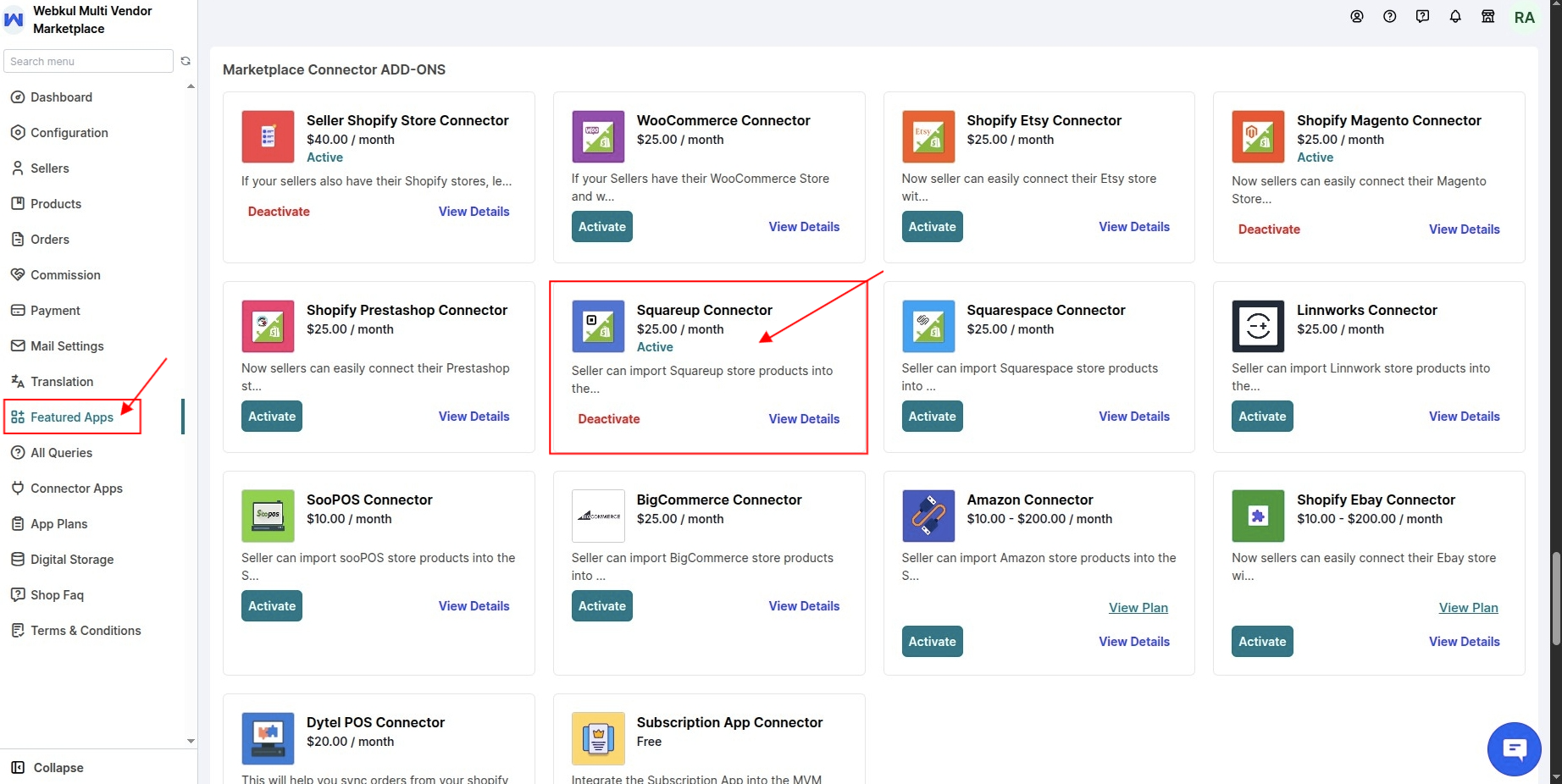Open Featured Apps in sidebar
Viewport: 1562px width, 784px height.
pyautogui.click(x=72, y=417)
